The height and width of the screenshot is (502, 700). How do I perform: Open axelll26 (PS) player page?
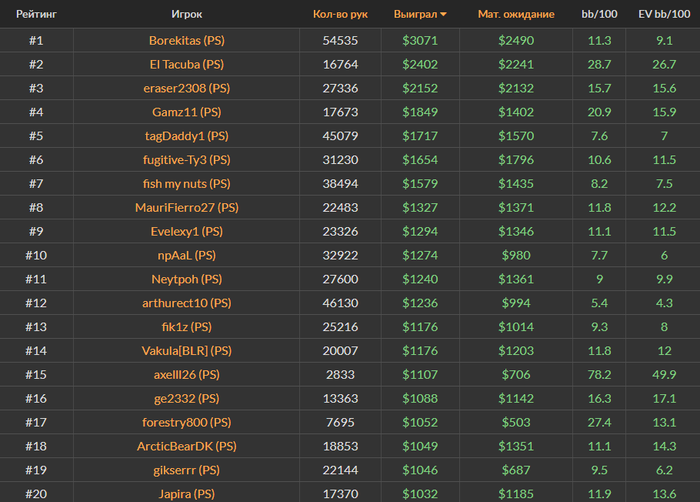(x=187, y=375)
